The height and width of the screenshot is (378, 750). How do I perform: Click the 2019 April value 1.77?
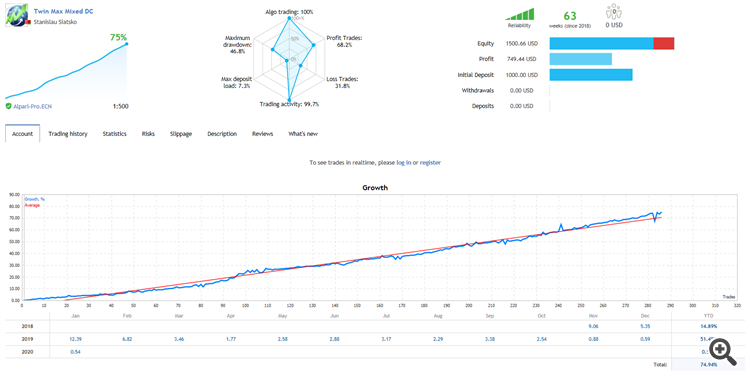click(231, 339)
